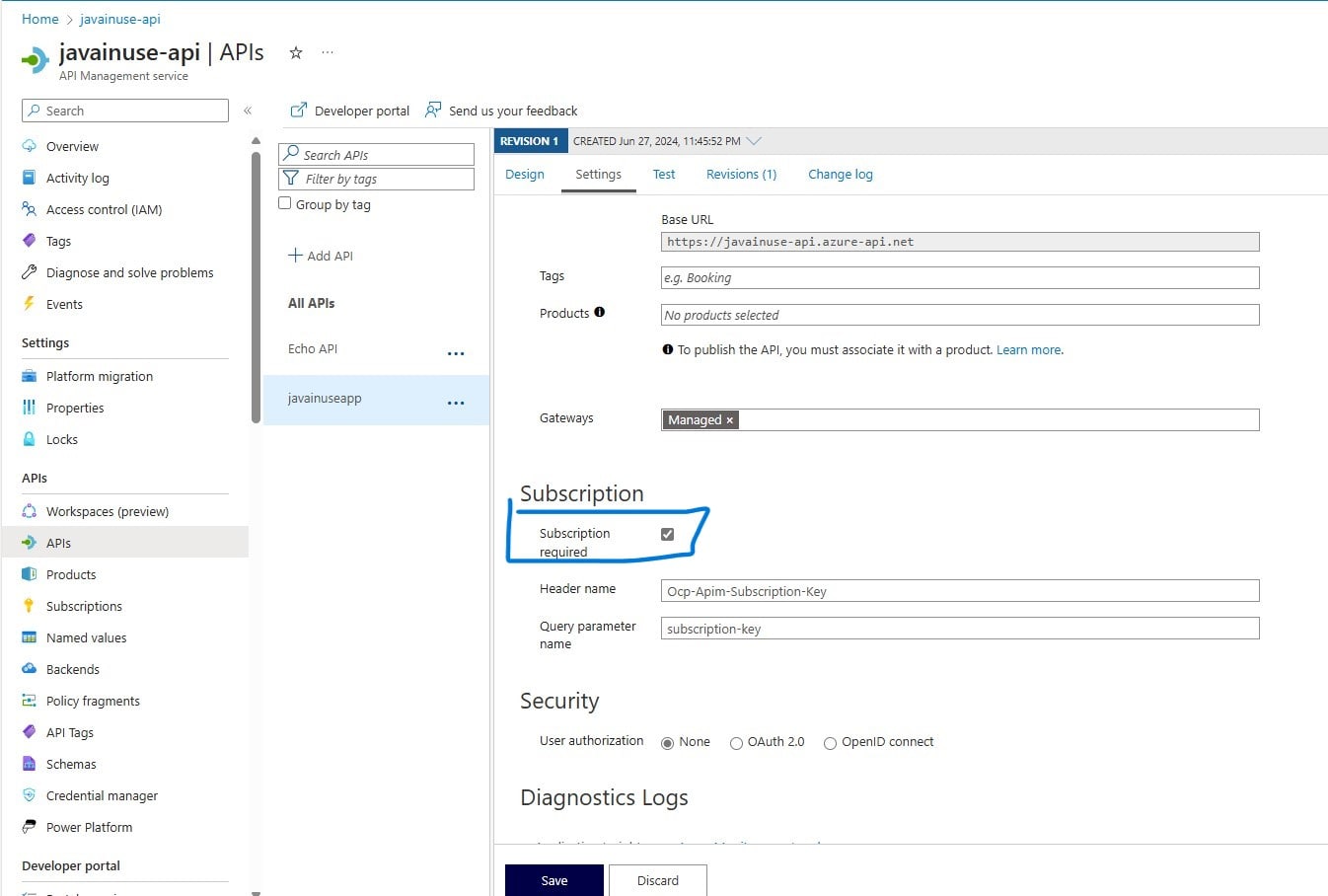This screenshot has width=1328, height=896.
Task: Click the Subscriptions key icon
Action: point(29,606)
